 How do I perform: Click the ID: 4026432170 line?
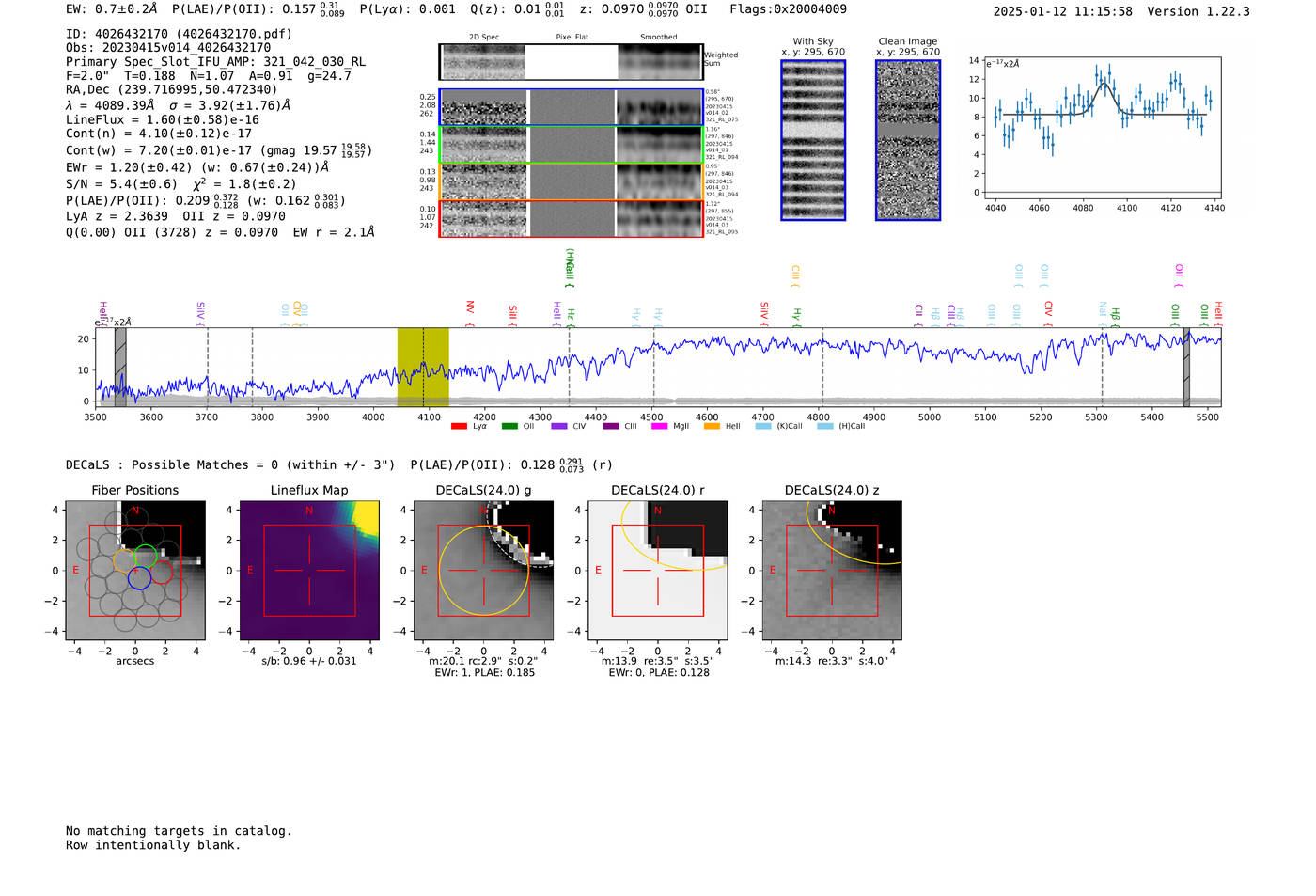(179, 34)
